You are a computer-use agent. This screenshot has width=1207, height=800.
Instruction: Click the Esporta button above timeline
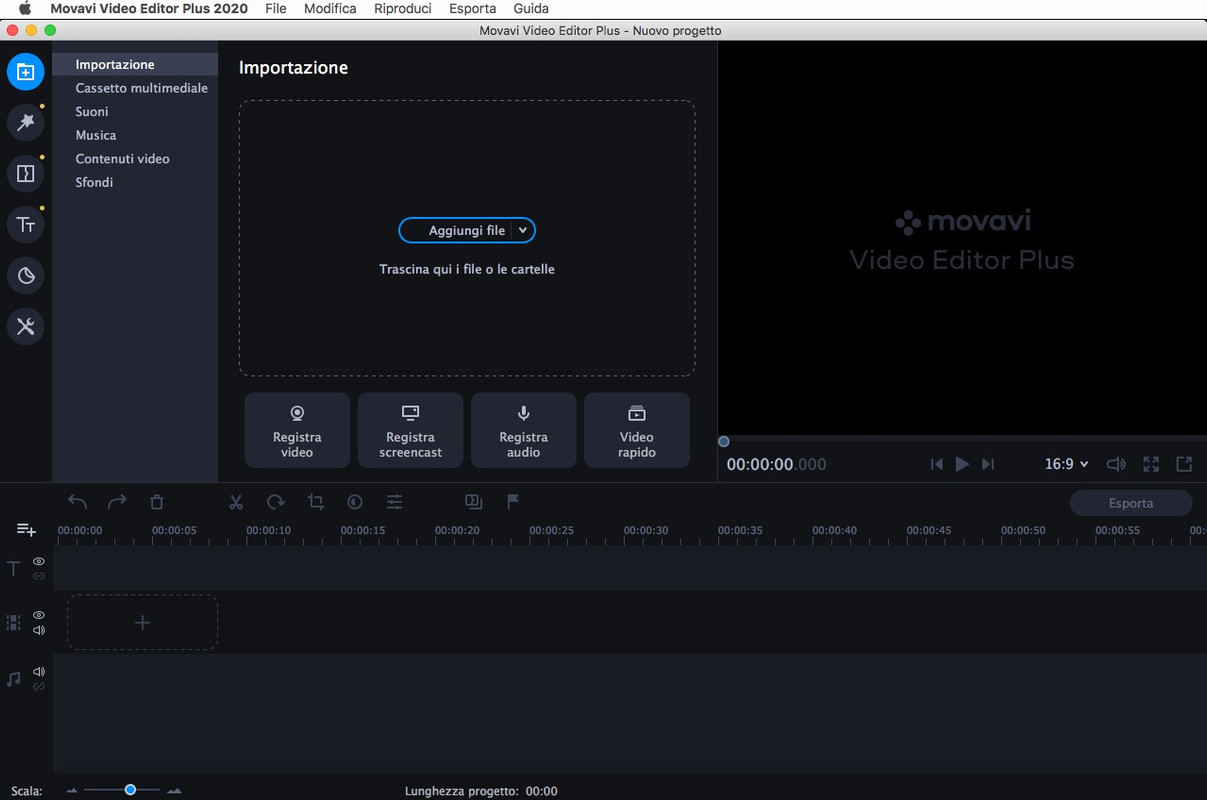[1131, 503]
